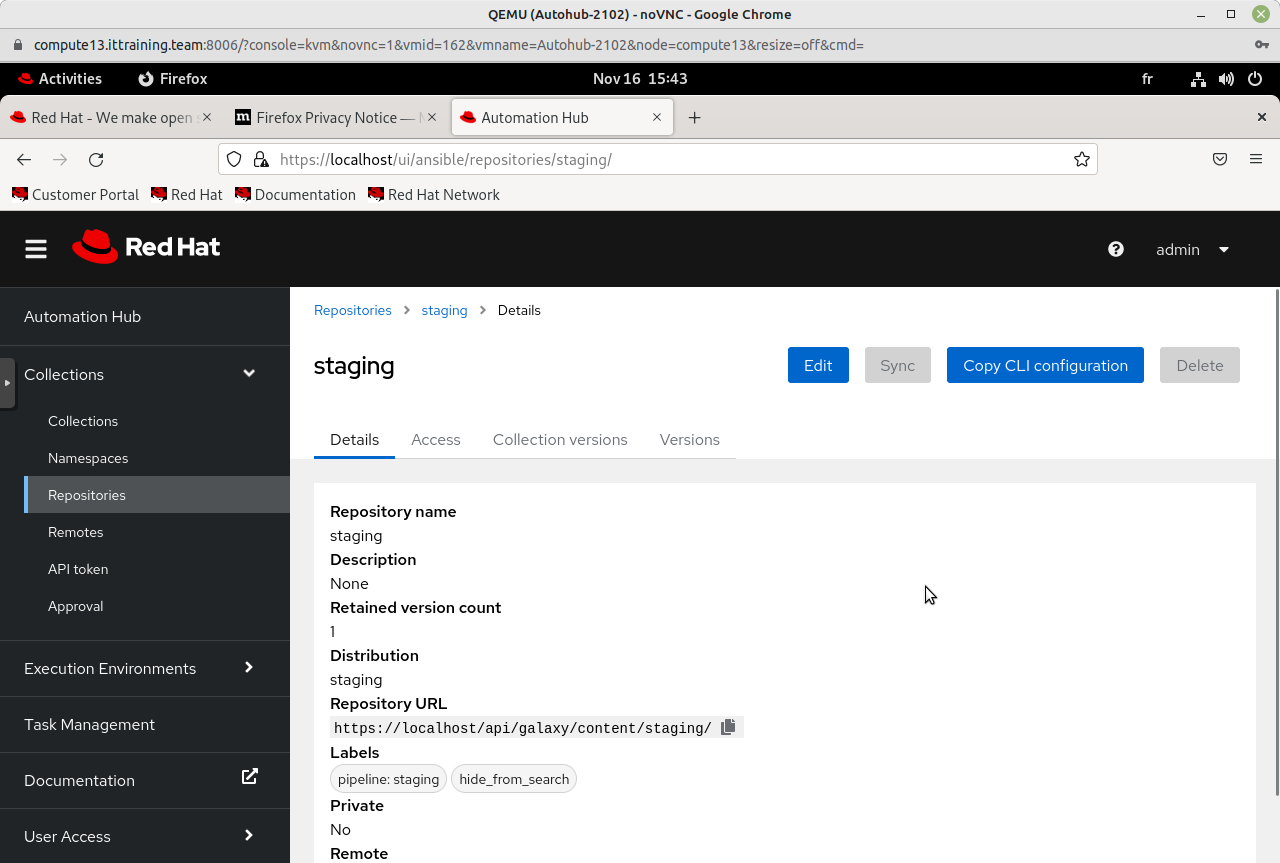1280x863 pixels.
Task: Open Approval in the sidebar
Action: (157, 606)
